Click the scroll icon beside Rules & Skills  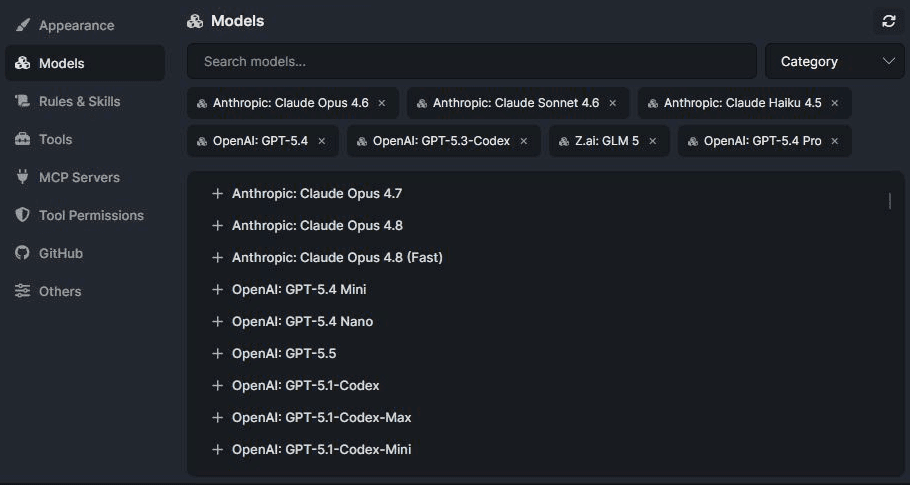click(x=22, y=101)
